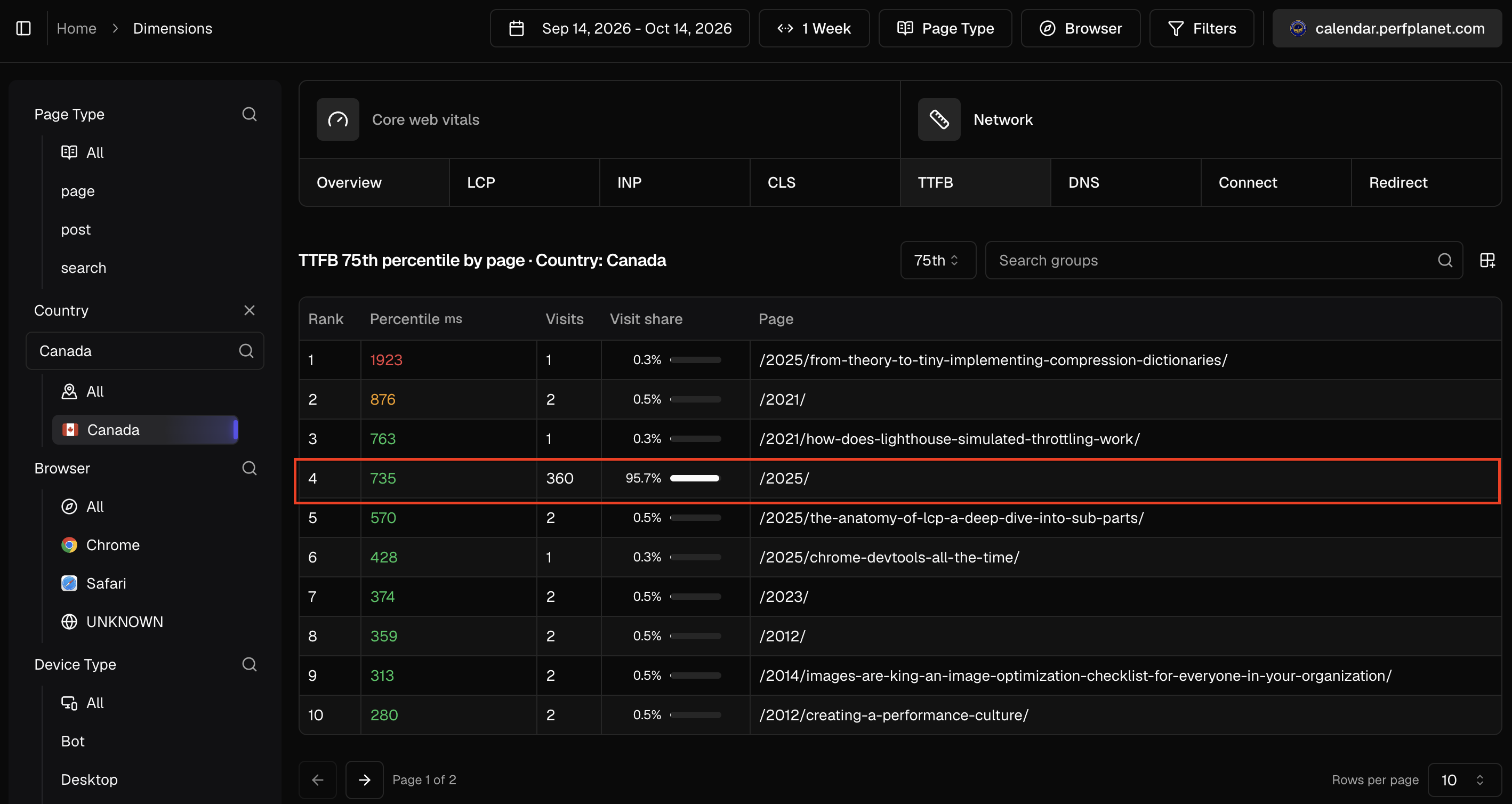Select the search page type

pos(83,268)
